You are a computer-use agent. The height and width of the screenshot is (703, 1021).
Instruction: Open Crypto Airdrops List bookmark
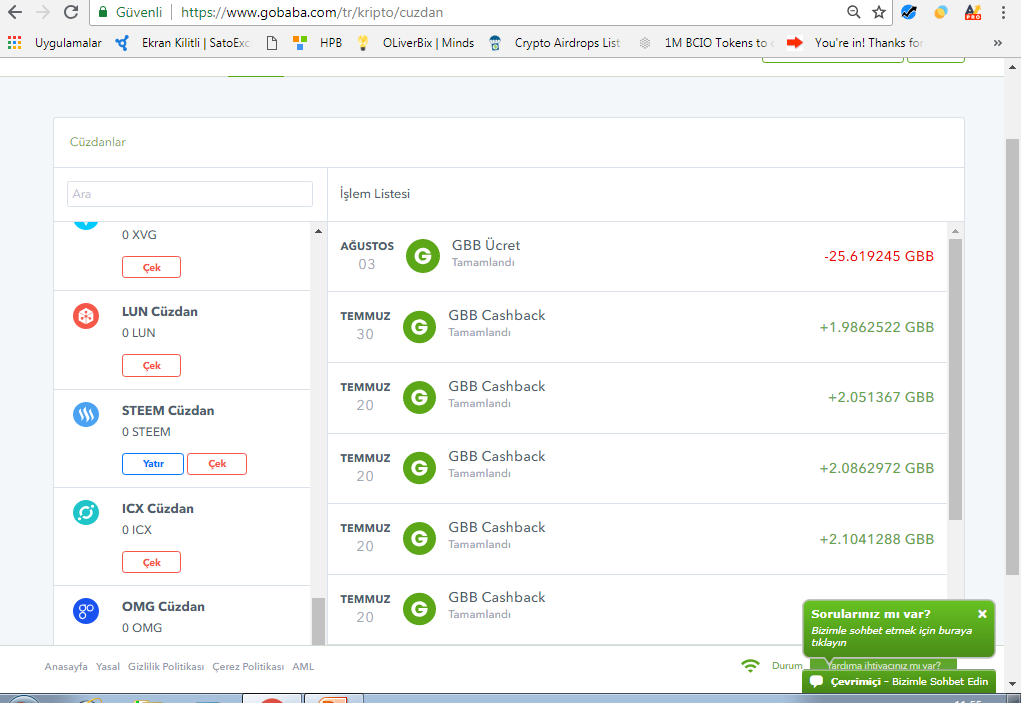[554, 43]
